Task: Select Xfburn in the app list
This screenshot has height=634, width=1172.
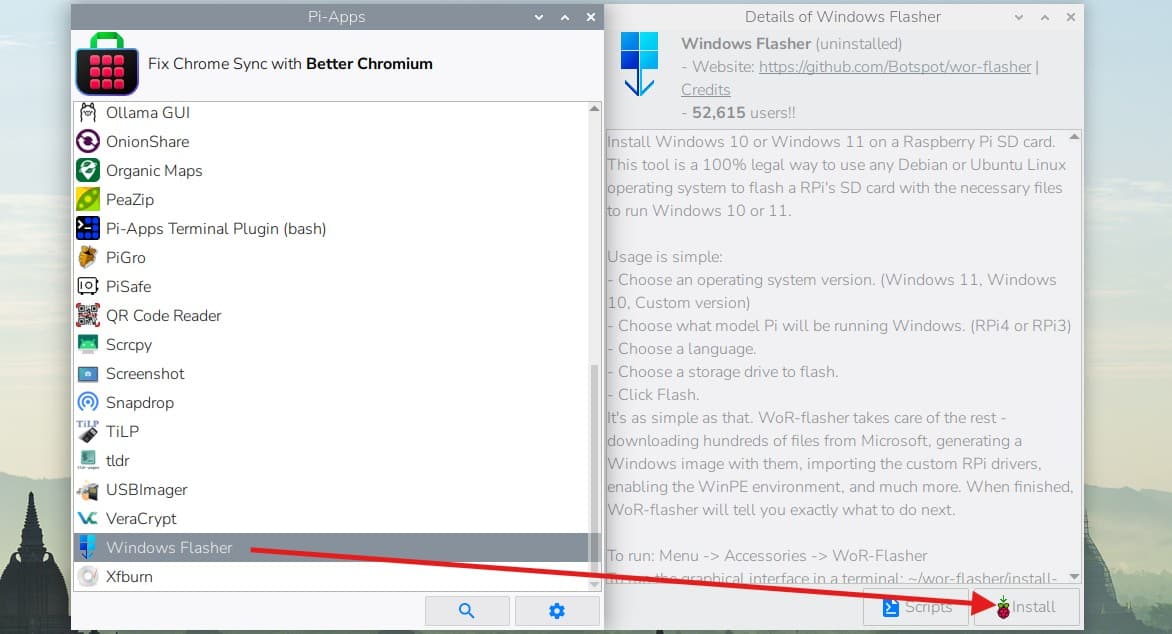Action: 129,576
